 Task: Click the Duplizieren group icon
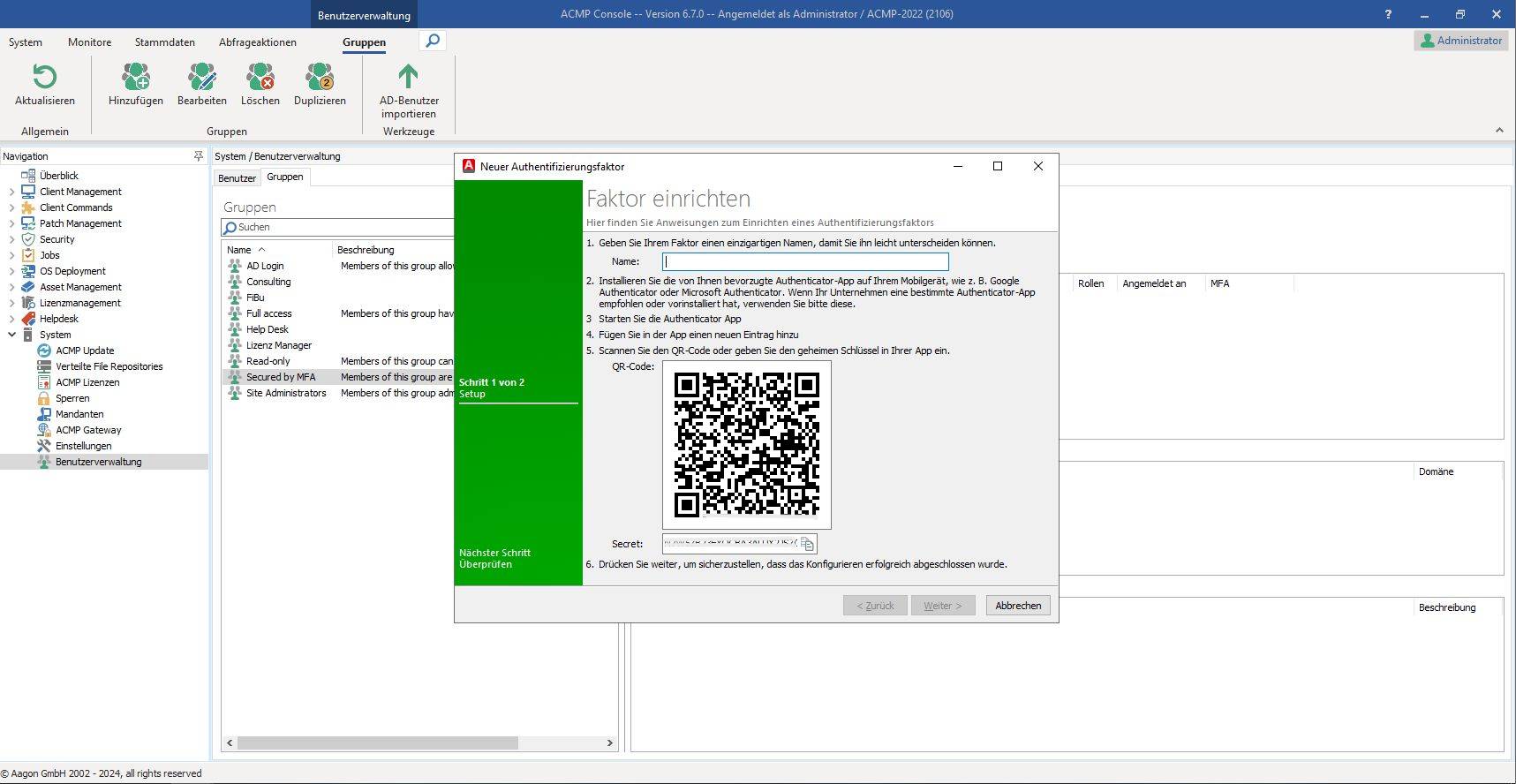(320, 77)
